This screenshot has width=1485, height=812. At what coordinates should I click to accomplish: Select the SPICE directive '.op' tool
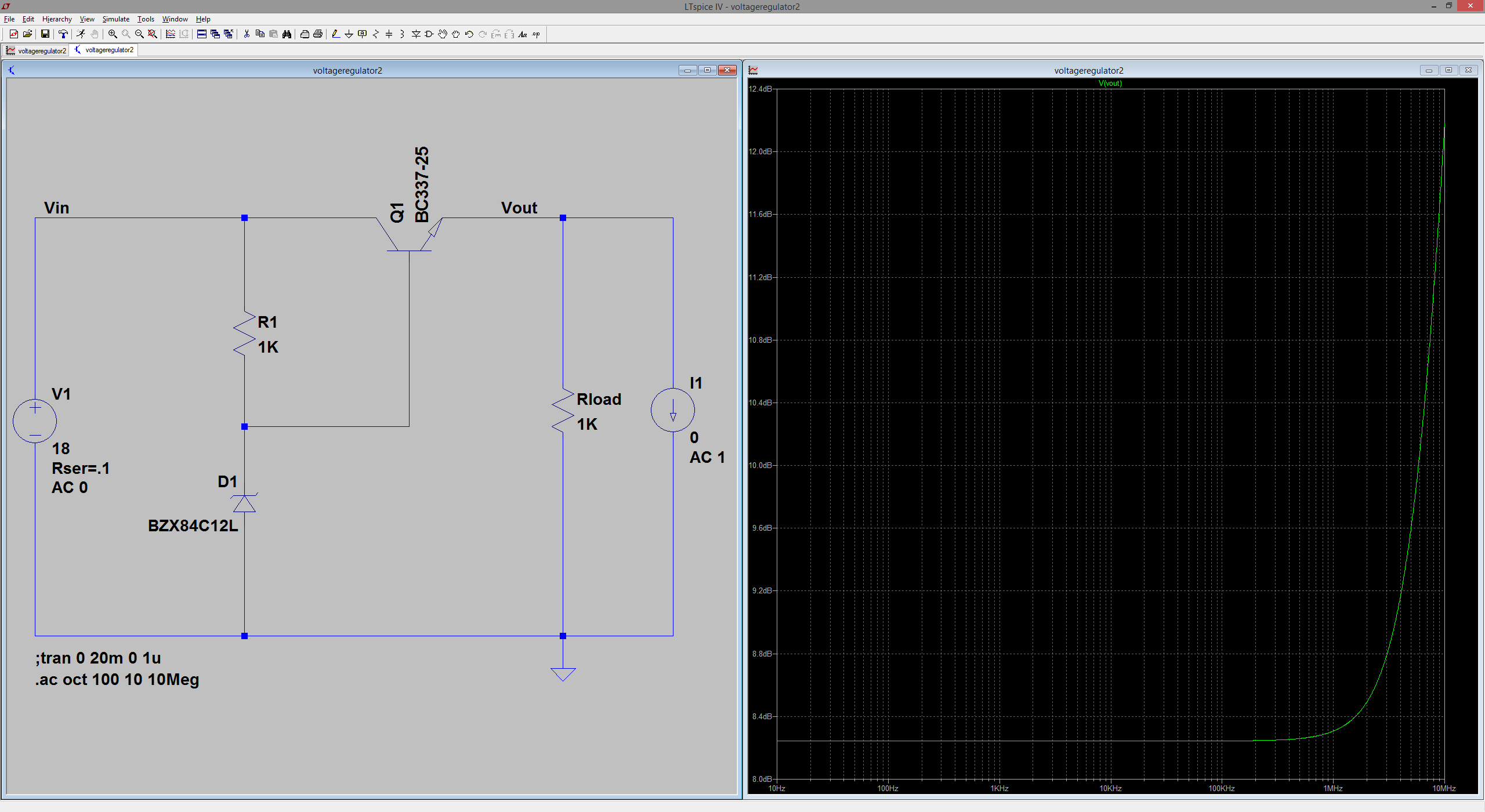pyautogui.click(x=536, y=34)
